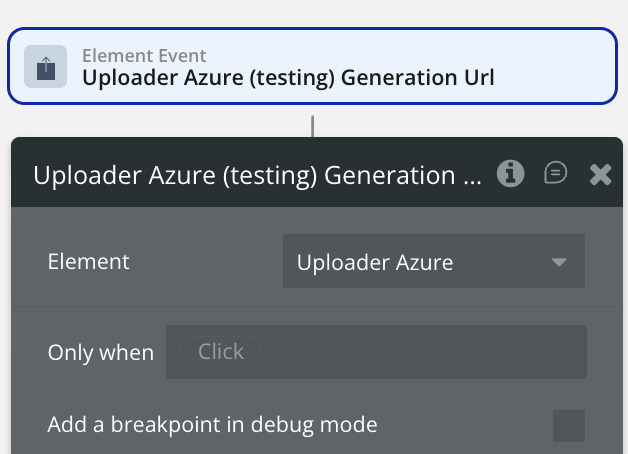Screen dimensions: 628x454
Task: Click the empty right side of the event block
Action: (560, 66)
